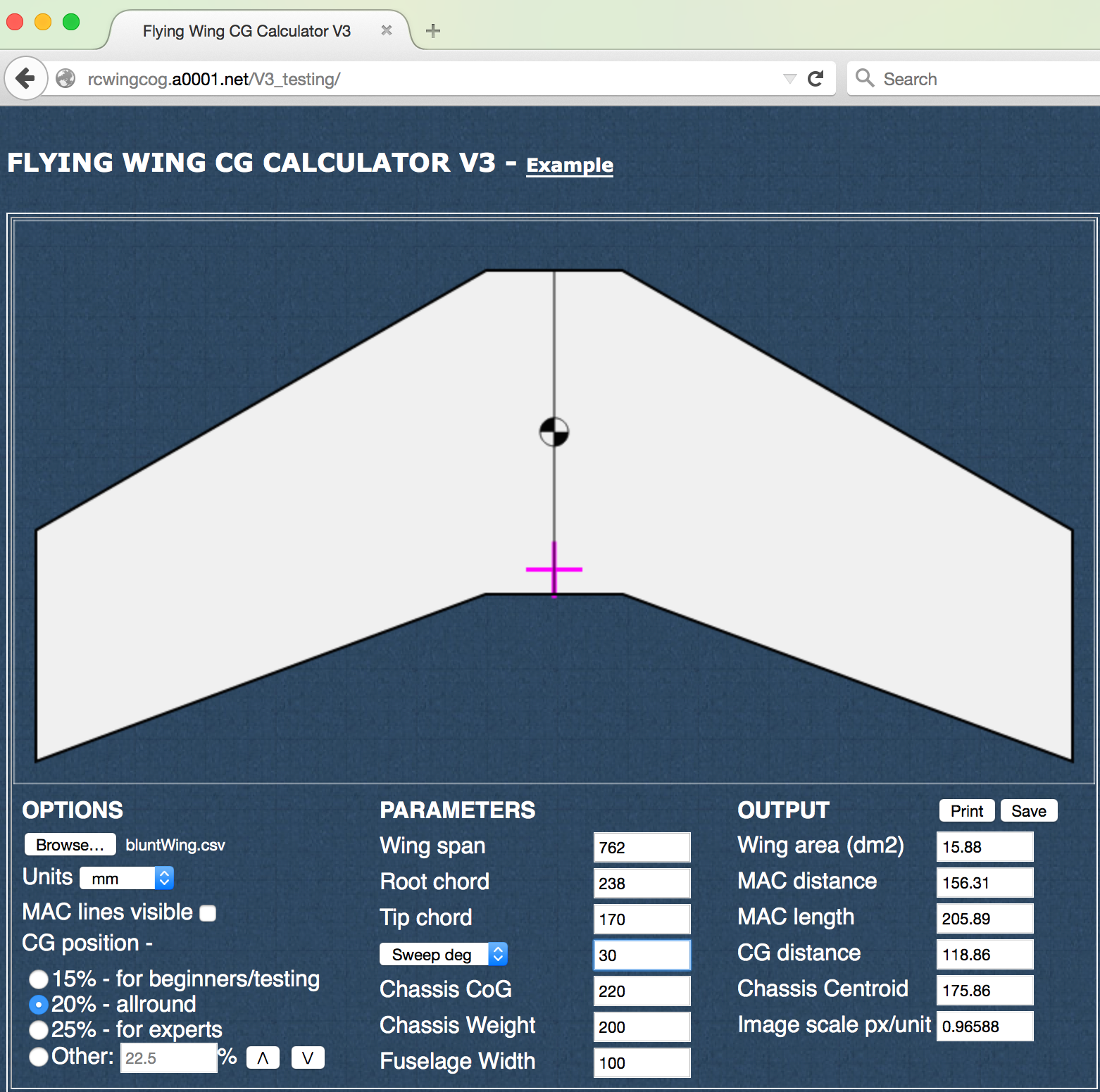Select 25% - for experts CG position

click(39, 1030)
